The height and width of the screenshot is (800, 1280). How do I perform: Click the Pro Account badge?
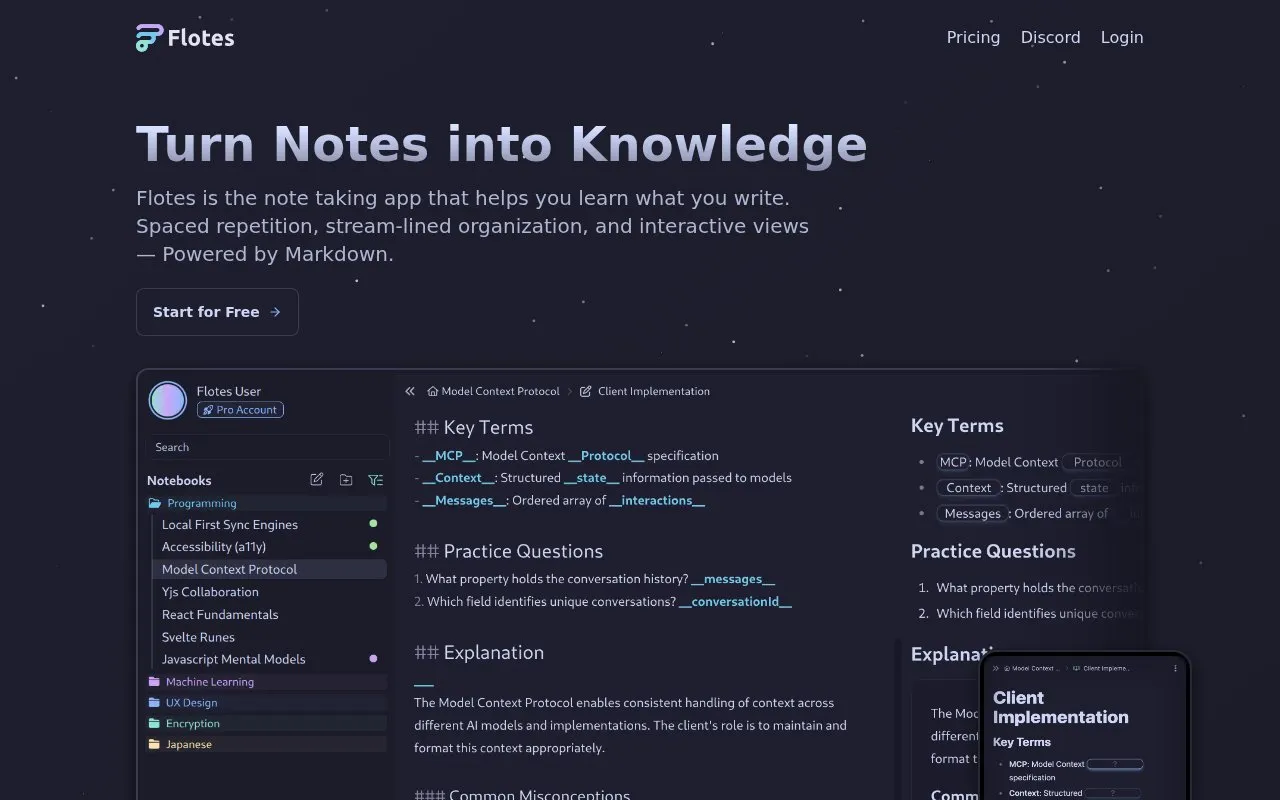[x=240, y=410]
